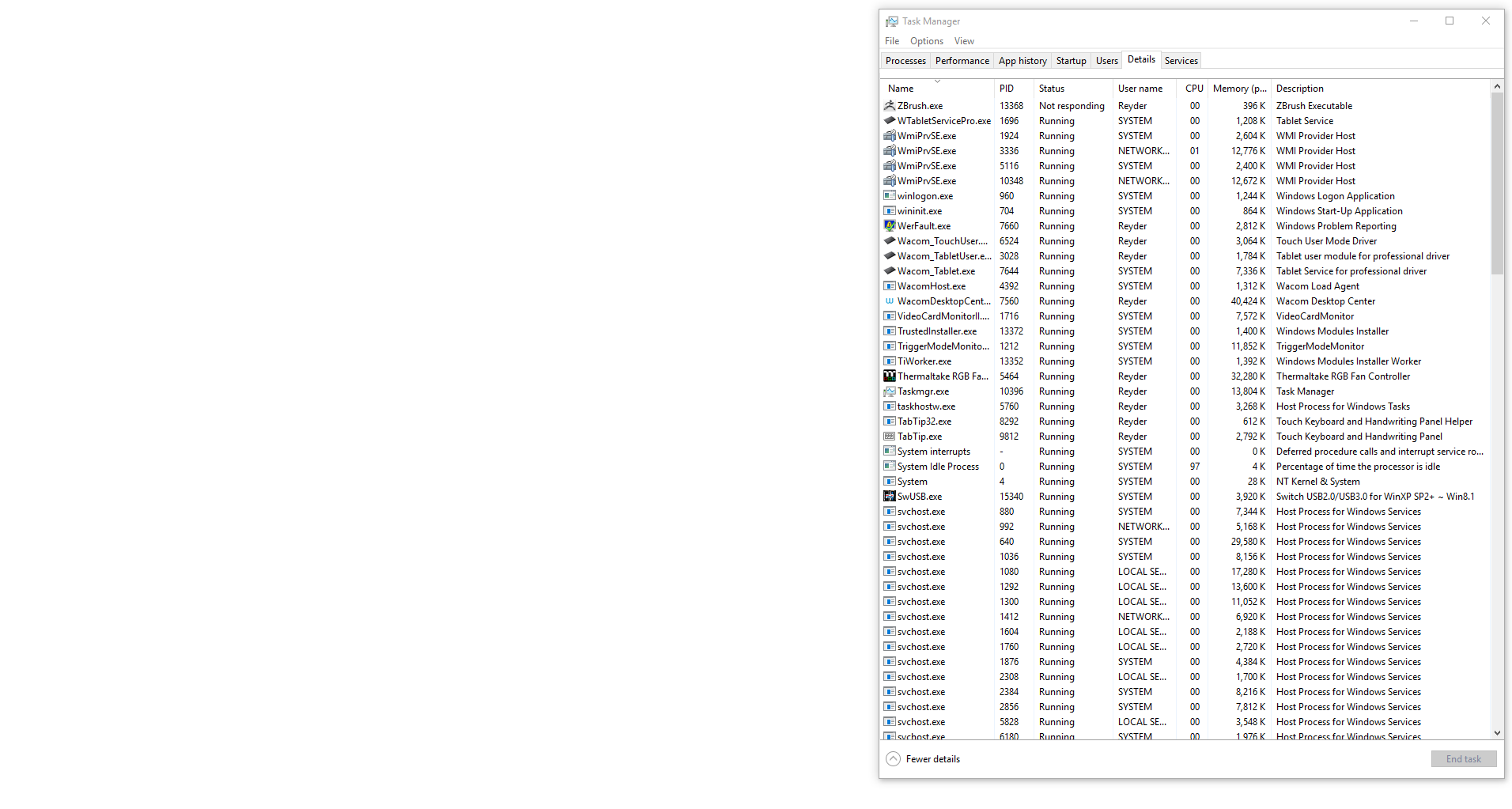Viewport: 1512px width, 809px height.
Task: Open the File menu
Action: pyautogui.click(x=892, y=41)
